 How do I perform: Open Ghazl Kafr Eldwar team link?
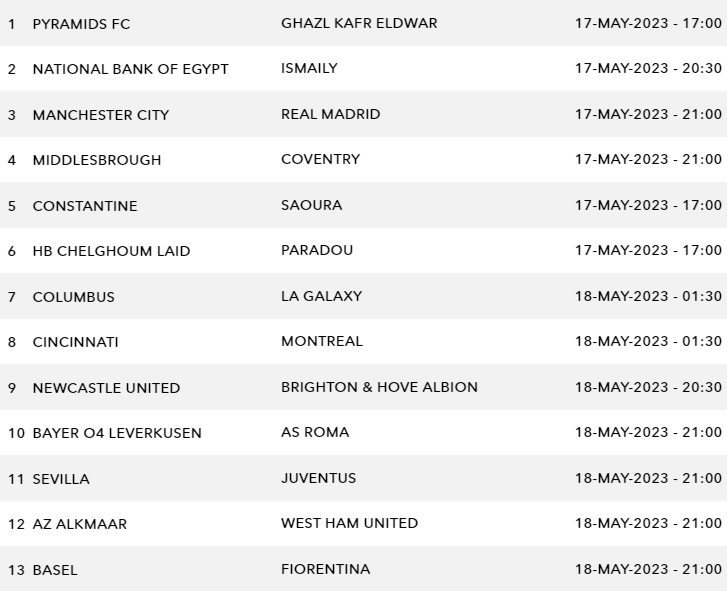359,23
